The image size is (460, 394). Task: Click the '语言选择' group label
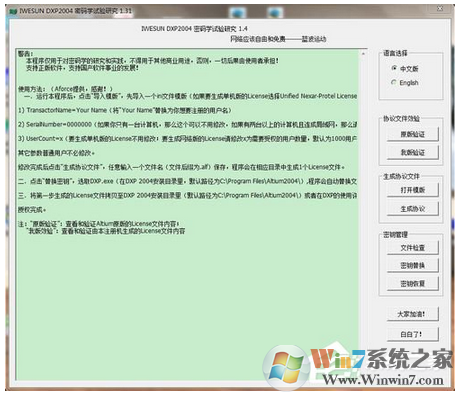[395, 53]
